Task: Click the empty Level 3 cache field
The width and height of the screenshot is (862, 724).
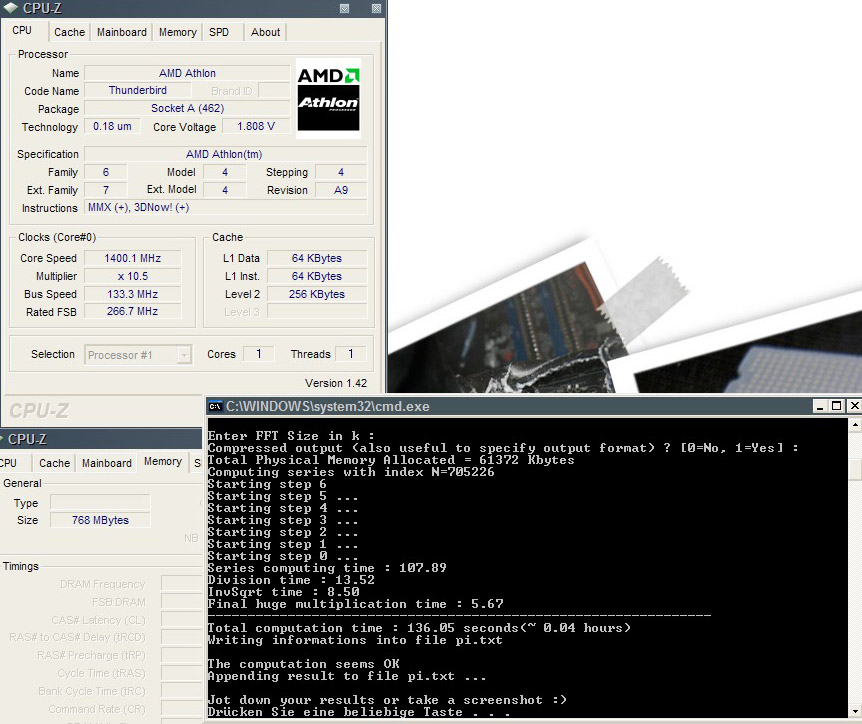Action: [x=317, y=312]
